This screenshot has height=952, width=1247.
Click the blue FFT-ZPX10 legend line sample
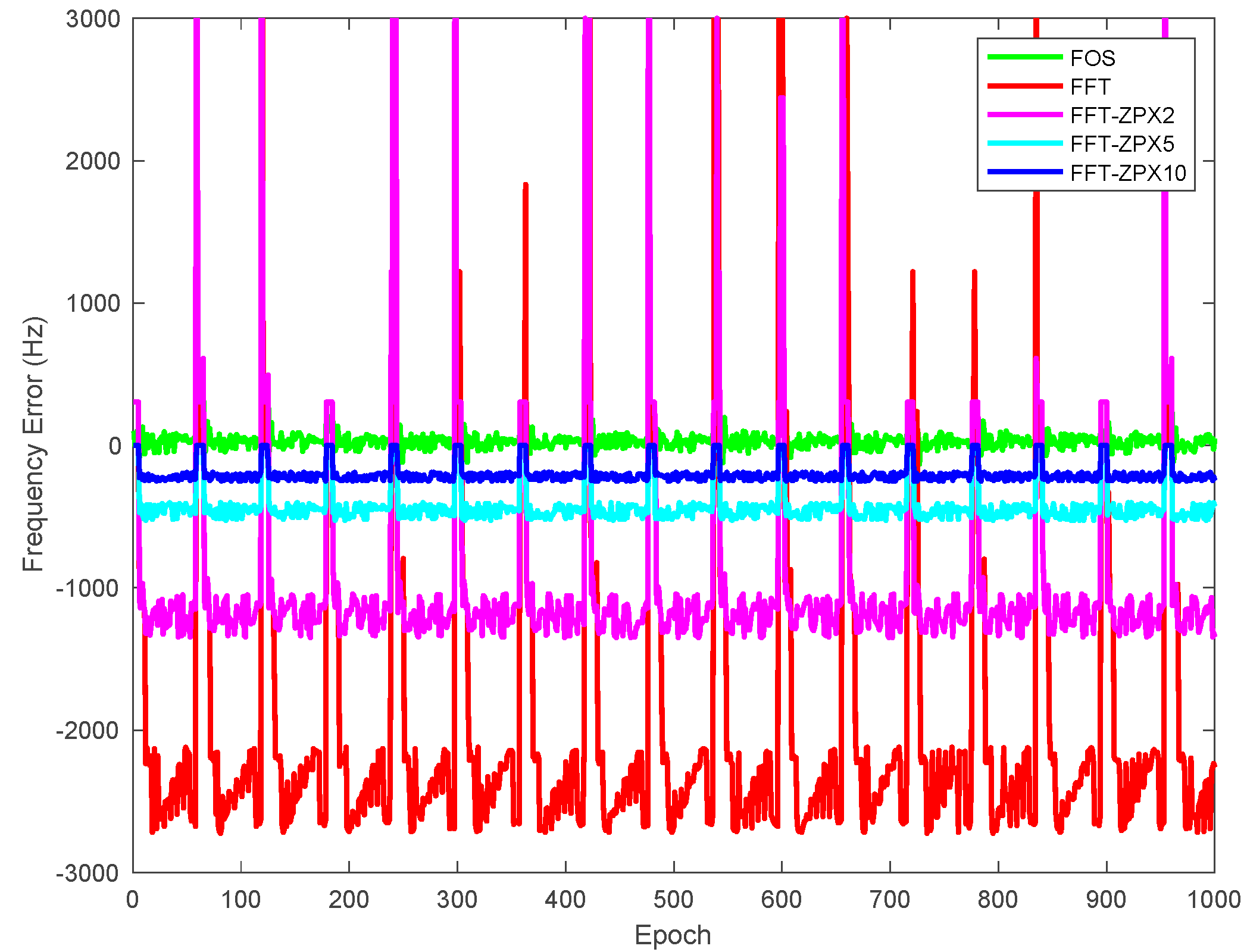[x=1024, y=172]
